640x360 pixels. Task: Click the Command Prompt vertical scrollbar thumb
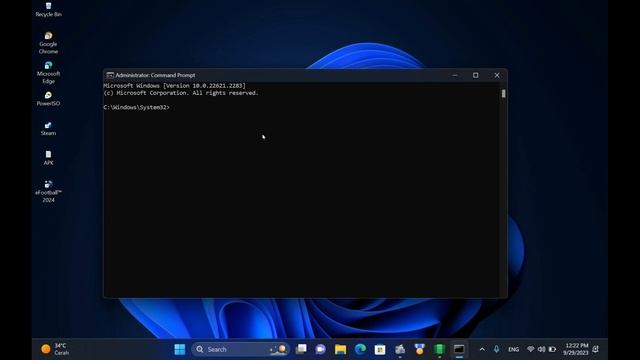point(503,93)
